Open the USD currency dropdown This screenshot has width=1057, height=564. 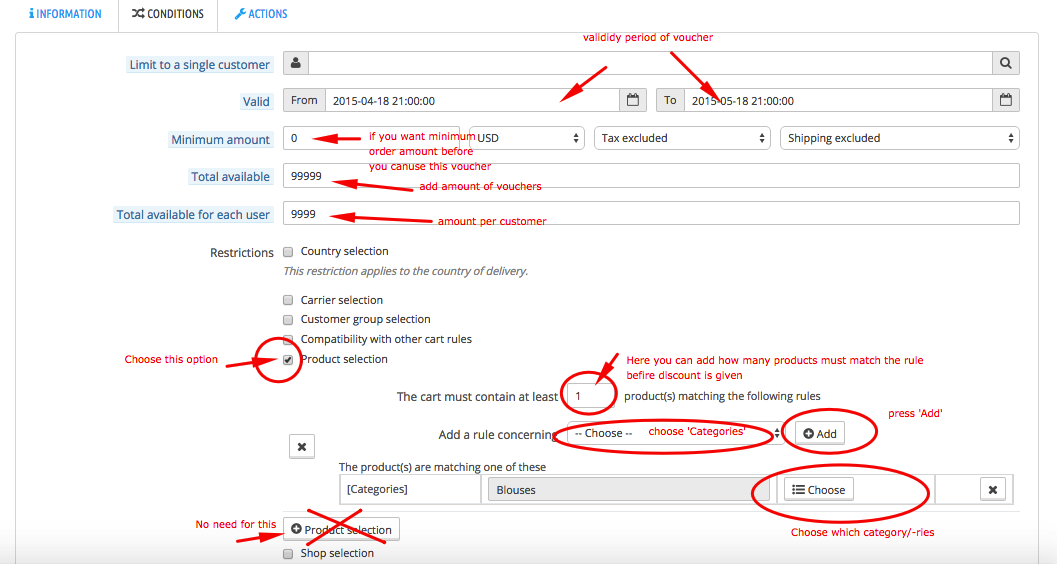click(526, 138)
